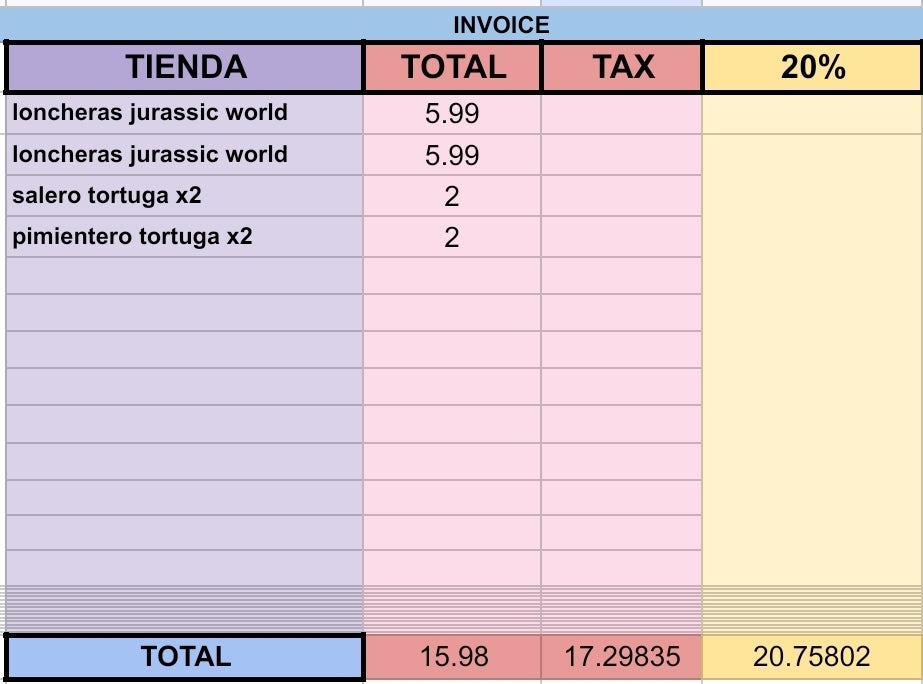923x684 pixels.
Task: Select the price cell for pimientero tortuga
Action: tap(452, 238)
